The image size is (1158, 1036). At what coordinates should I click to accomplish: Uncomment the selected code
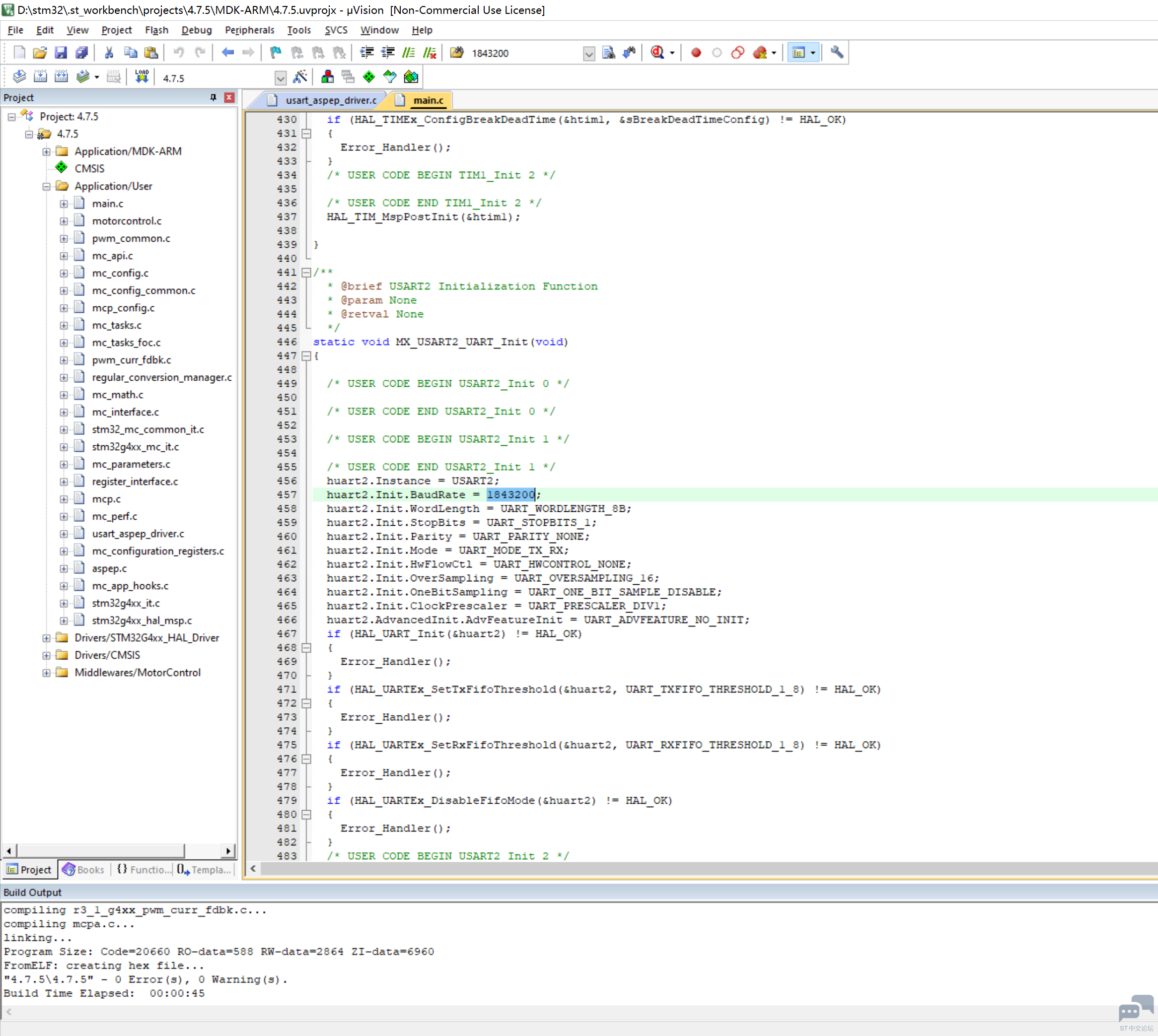coord(430,53)
